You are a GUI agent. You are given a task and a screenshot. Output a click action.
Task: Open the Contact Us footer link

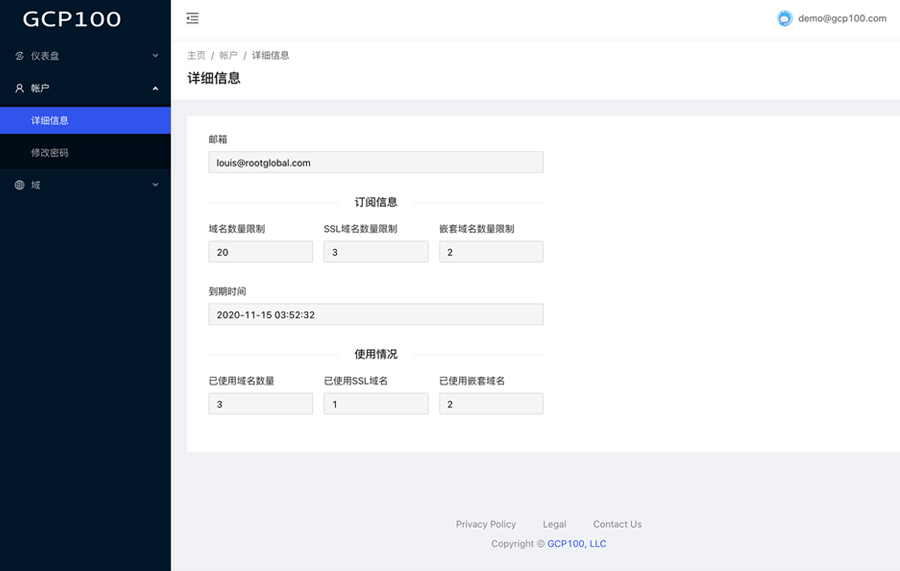(617, 524)
